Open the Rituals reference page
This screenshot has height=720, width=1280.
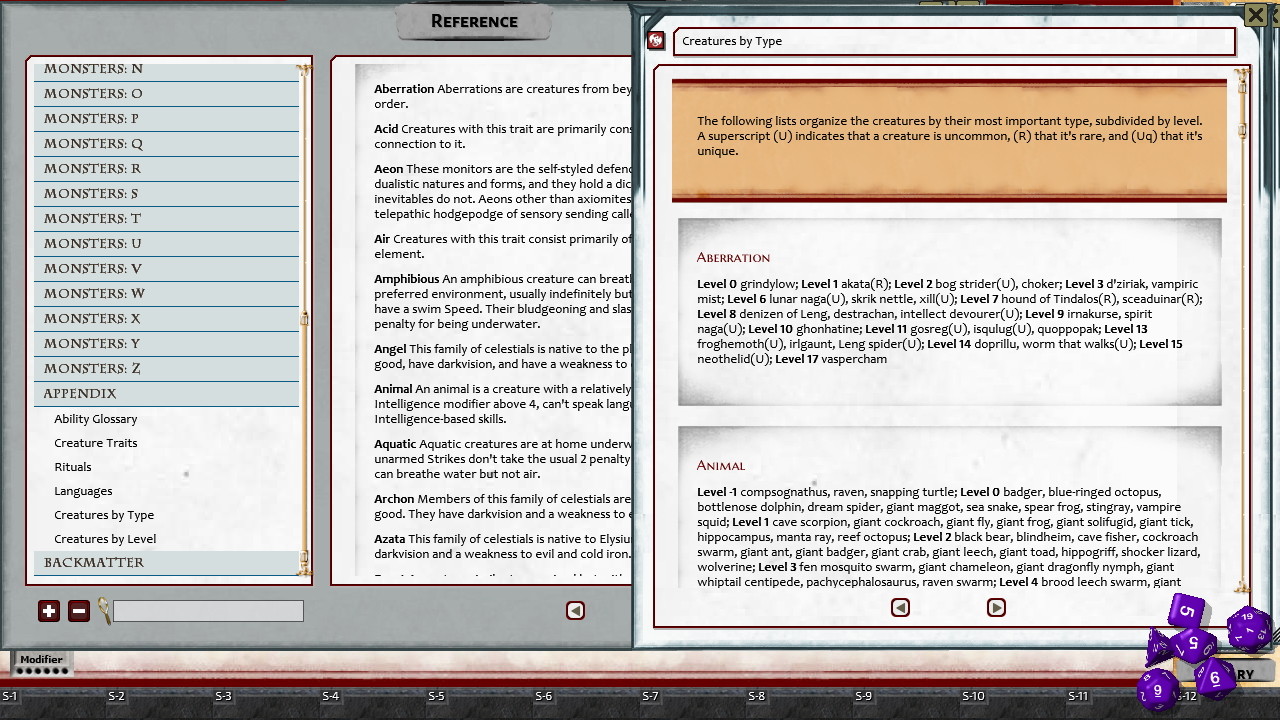[x=72, y=466]
